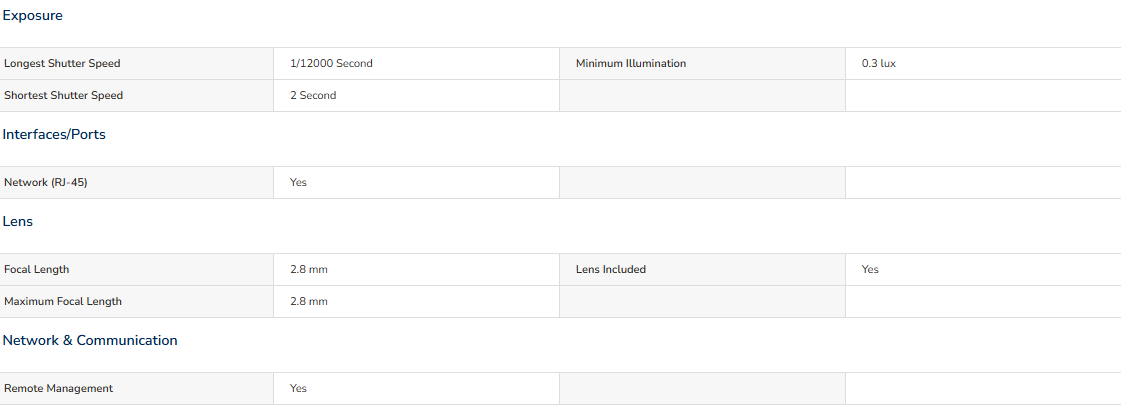Select the Remote Management label
Viewport: 1121px width, 408px height.
pos(59,389)
